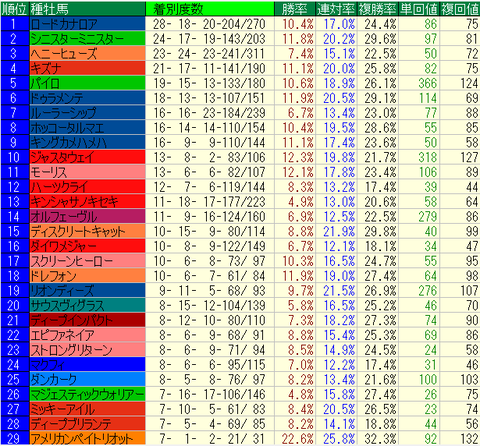Select sire アメリカンペイトリオット
The image size is (480, 446).
(x=87, y=438)
